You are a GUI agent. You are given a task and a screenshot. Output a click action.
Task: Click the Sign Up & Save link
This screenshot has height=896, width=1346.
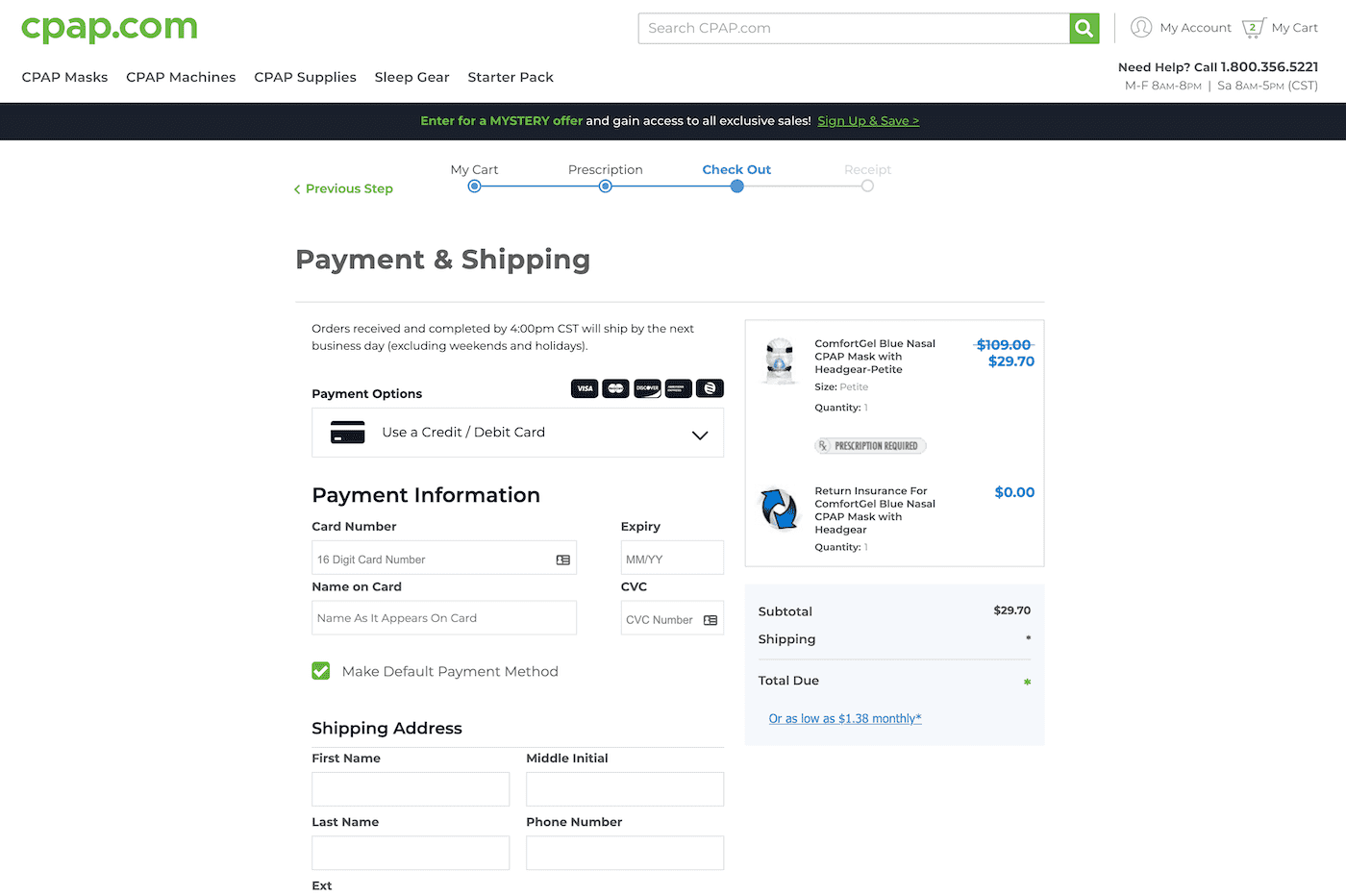pos(868,121)
